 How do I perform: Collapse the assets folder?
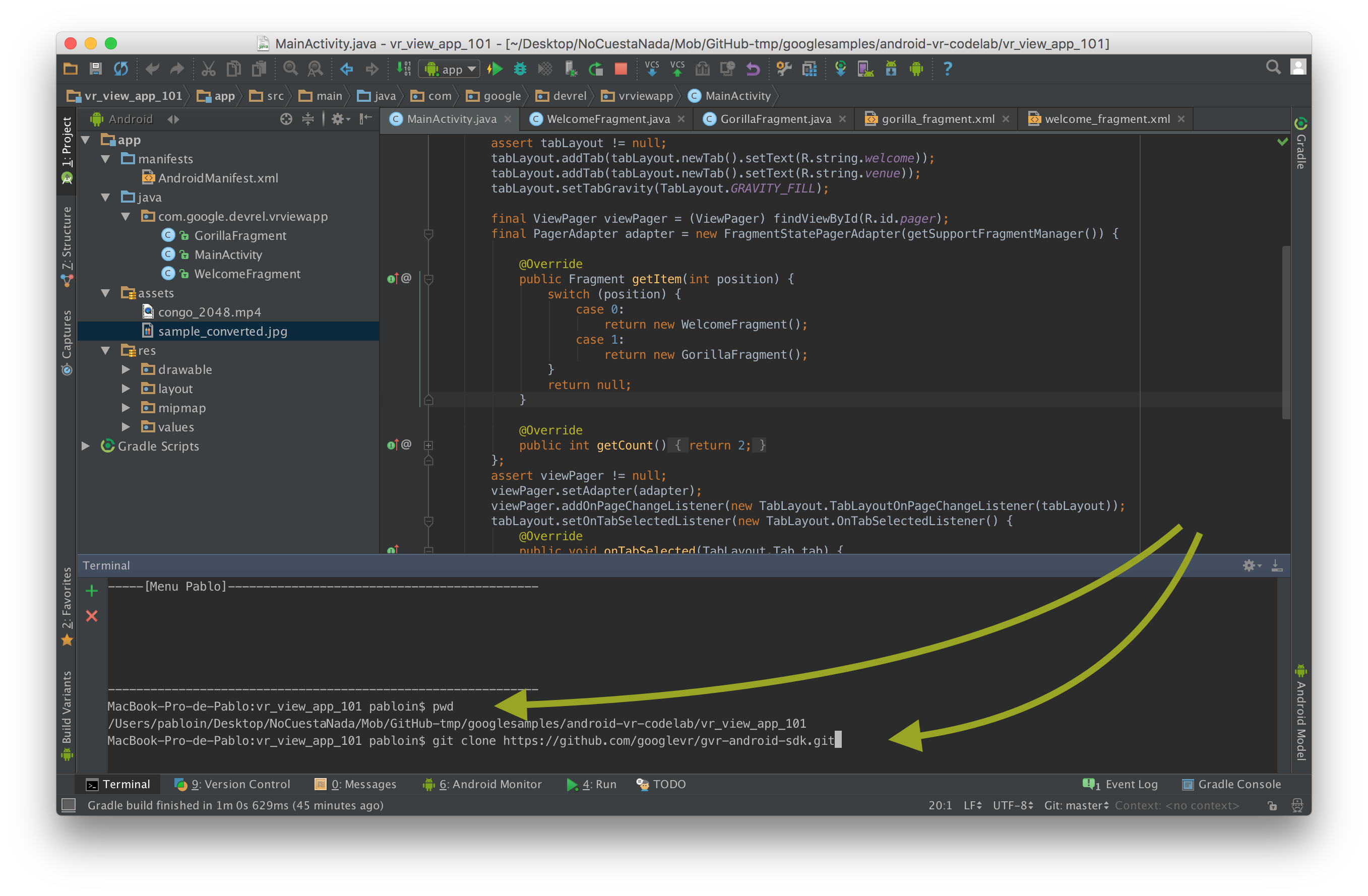pyautogui.click(x=106, y=293)
